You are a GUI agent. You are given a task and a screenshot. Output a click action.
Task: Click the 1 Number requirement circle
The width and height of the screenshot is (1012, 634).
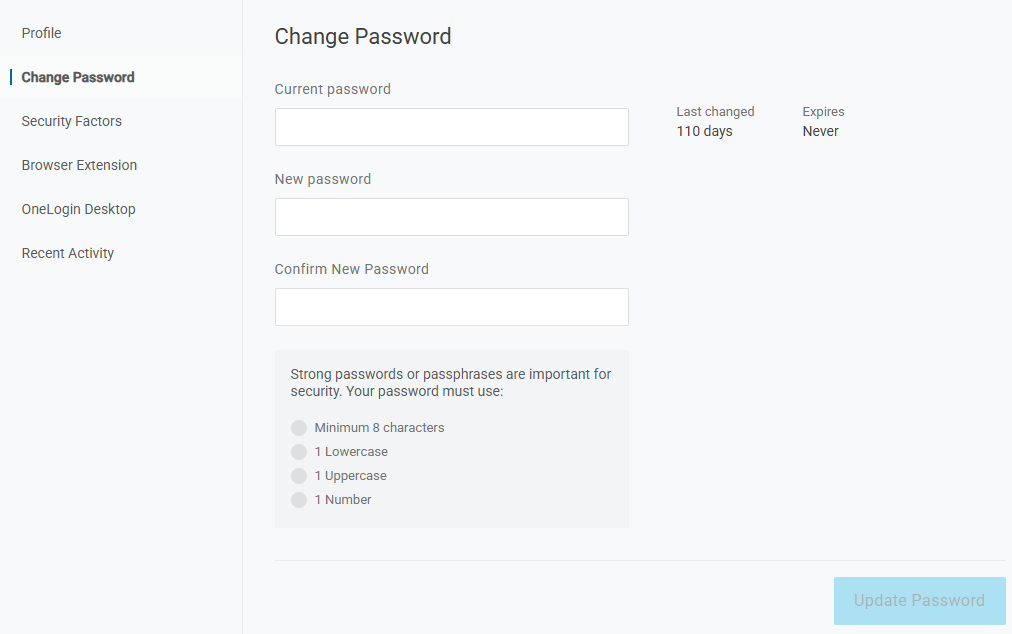pyautogui.click(x=299, y=500)
